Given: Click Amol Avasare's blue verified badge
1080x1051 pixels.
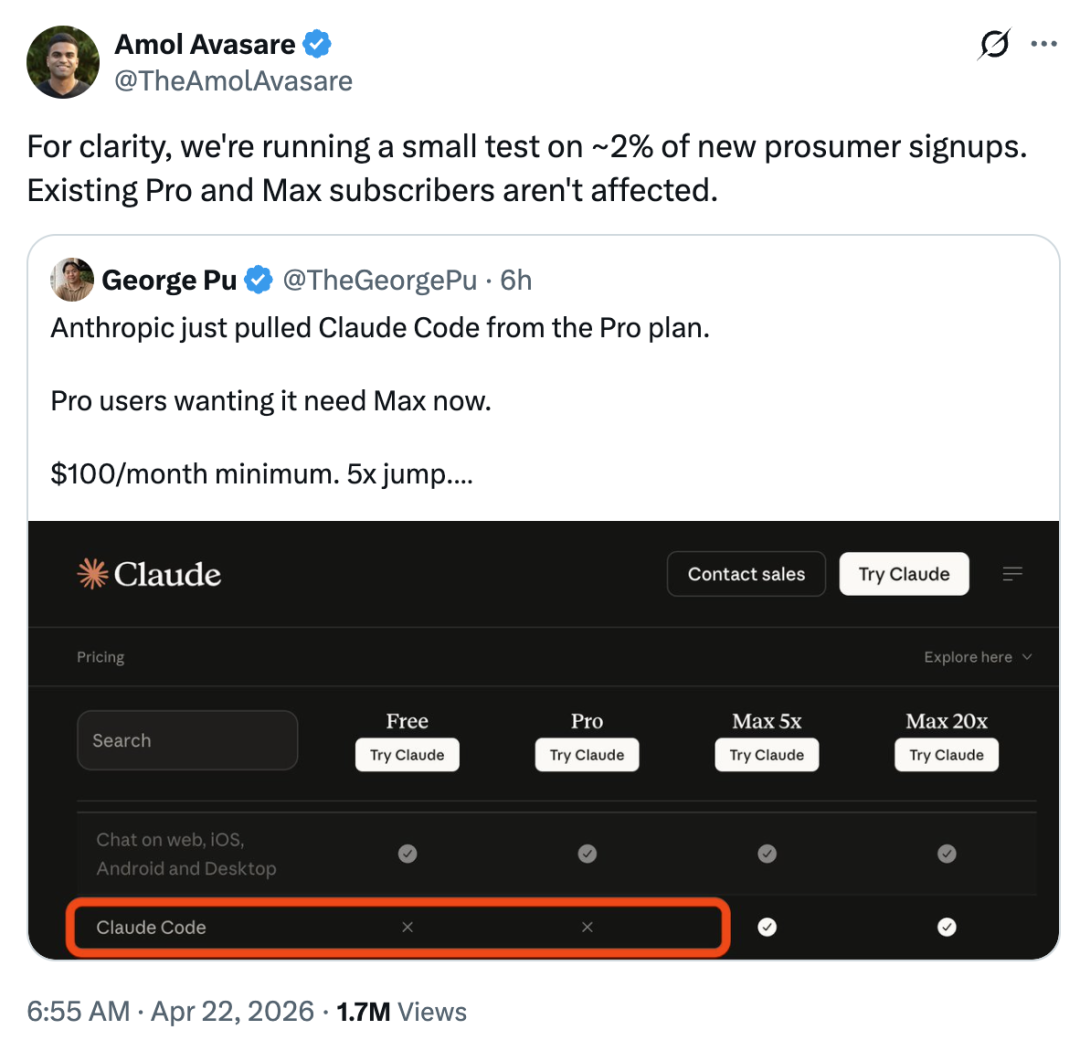Looking at the screenshot, I should click(318, 45).
